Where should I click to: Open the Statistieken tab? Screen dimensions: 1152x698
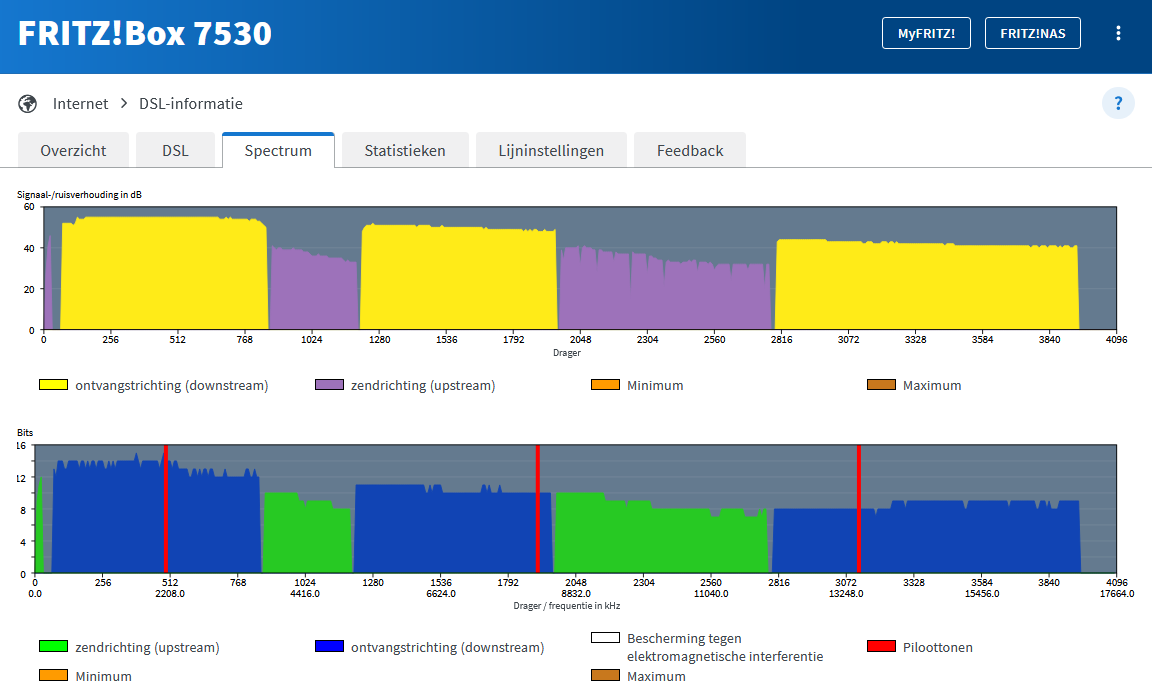[404, 151]
